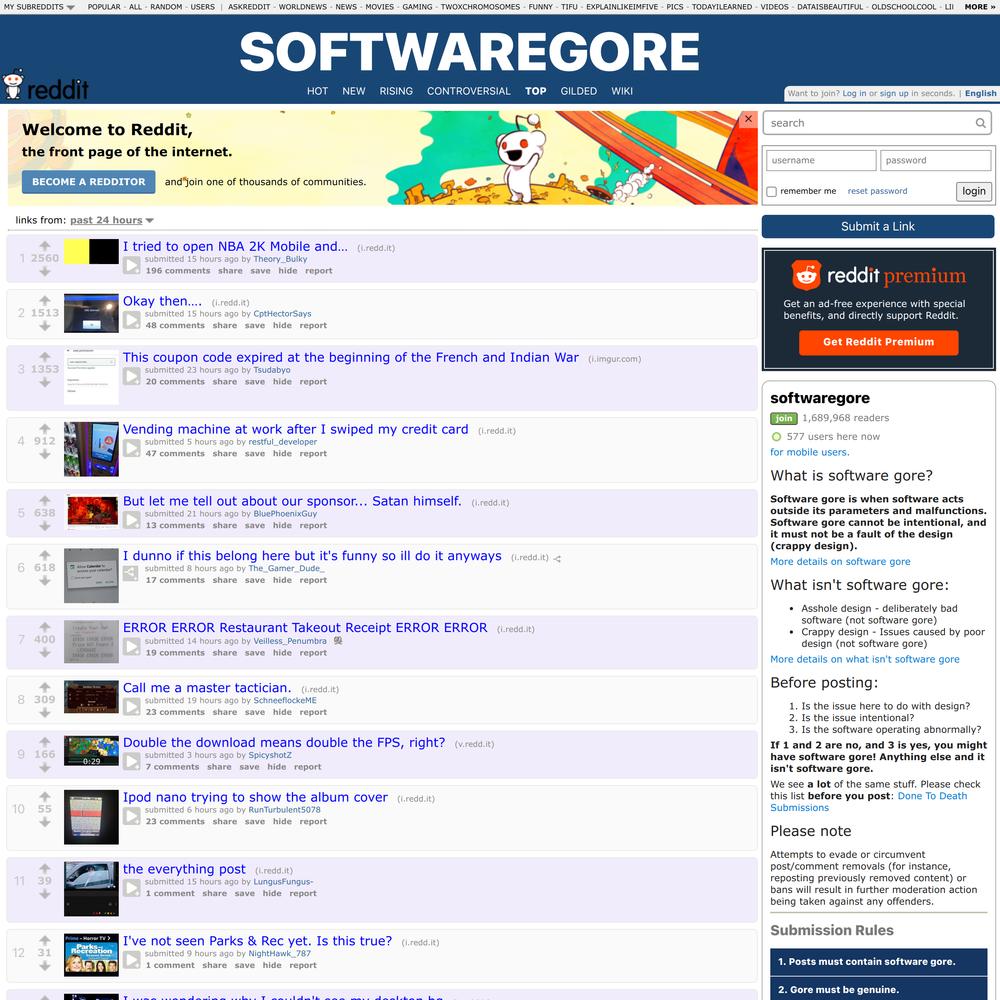Viewport: 1000px width, 1000px height.
Task: Expand the rule 'Posts must contain software gore'
Action: tap(878, 962)
